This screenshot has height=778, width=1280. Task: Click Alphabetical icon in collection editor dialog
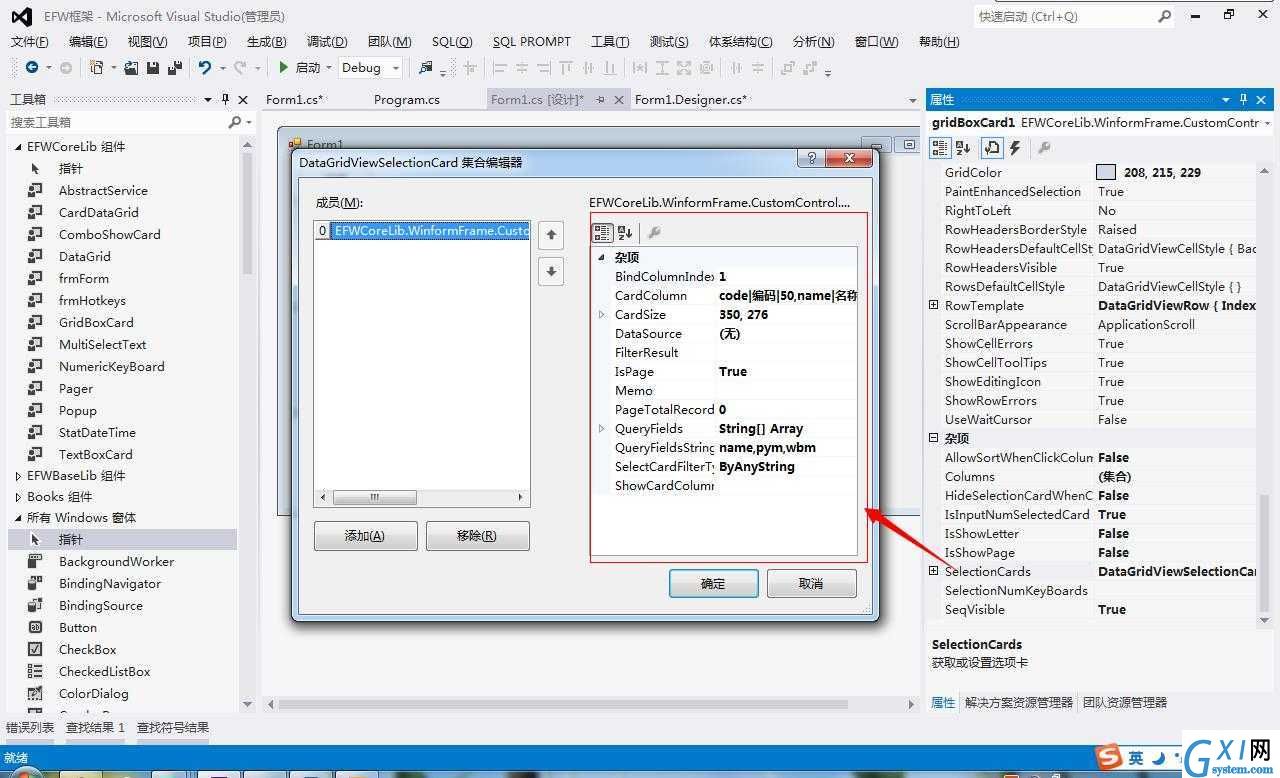point(625,232)
